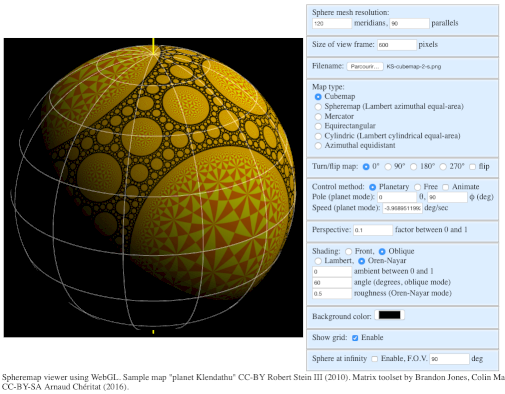Enable the Animate checkbox
The image size is (505, 394).
pos(445,187)
